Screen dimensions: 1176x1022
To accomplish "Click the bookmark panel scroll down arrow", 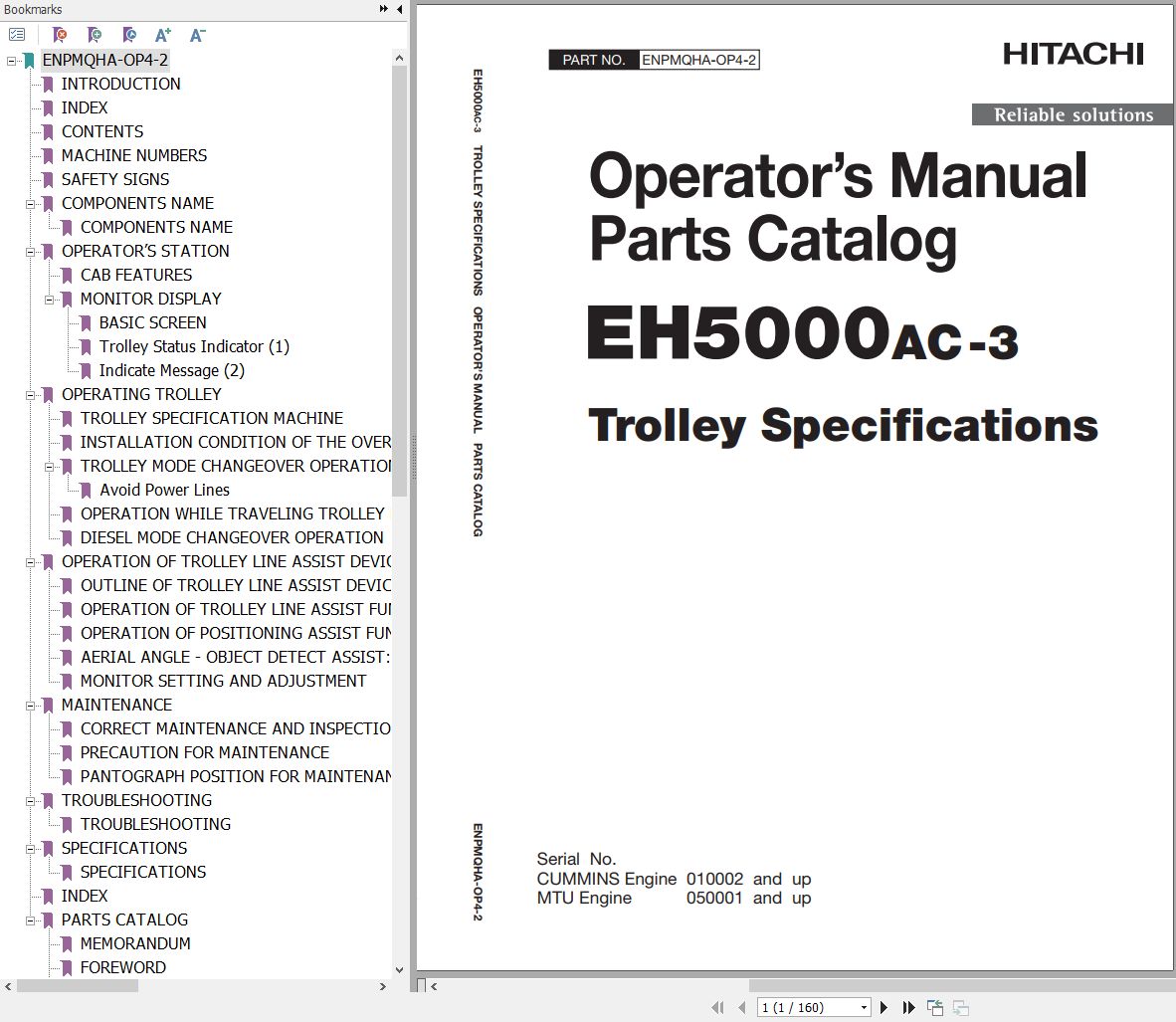I will pyautogui.click(x=399, y=969).
